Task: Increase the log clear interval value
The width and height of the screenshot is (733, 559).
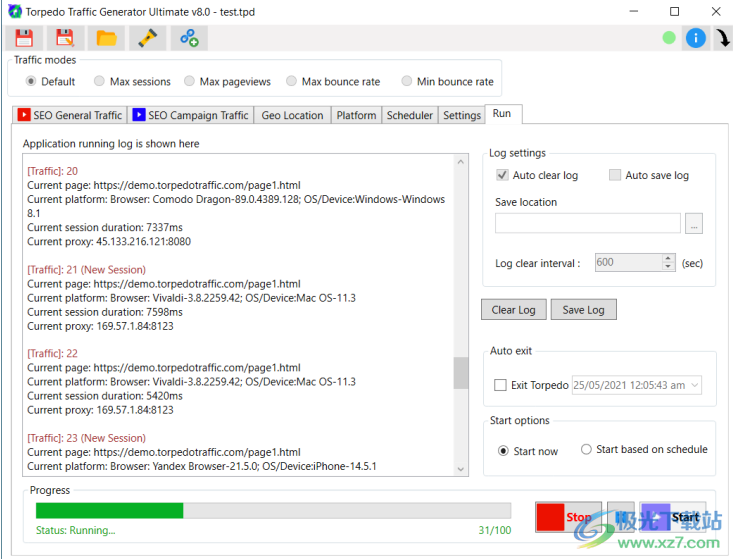Action: pos(668,258)
